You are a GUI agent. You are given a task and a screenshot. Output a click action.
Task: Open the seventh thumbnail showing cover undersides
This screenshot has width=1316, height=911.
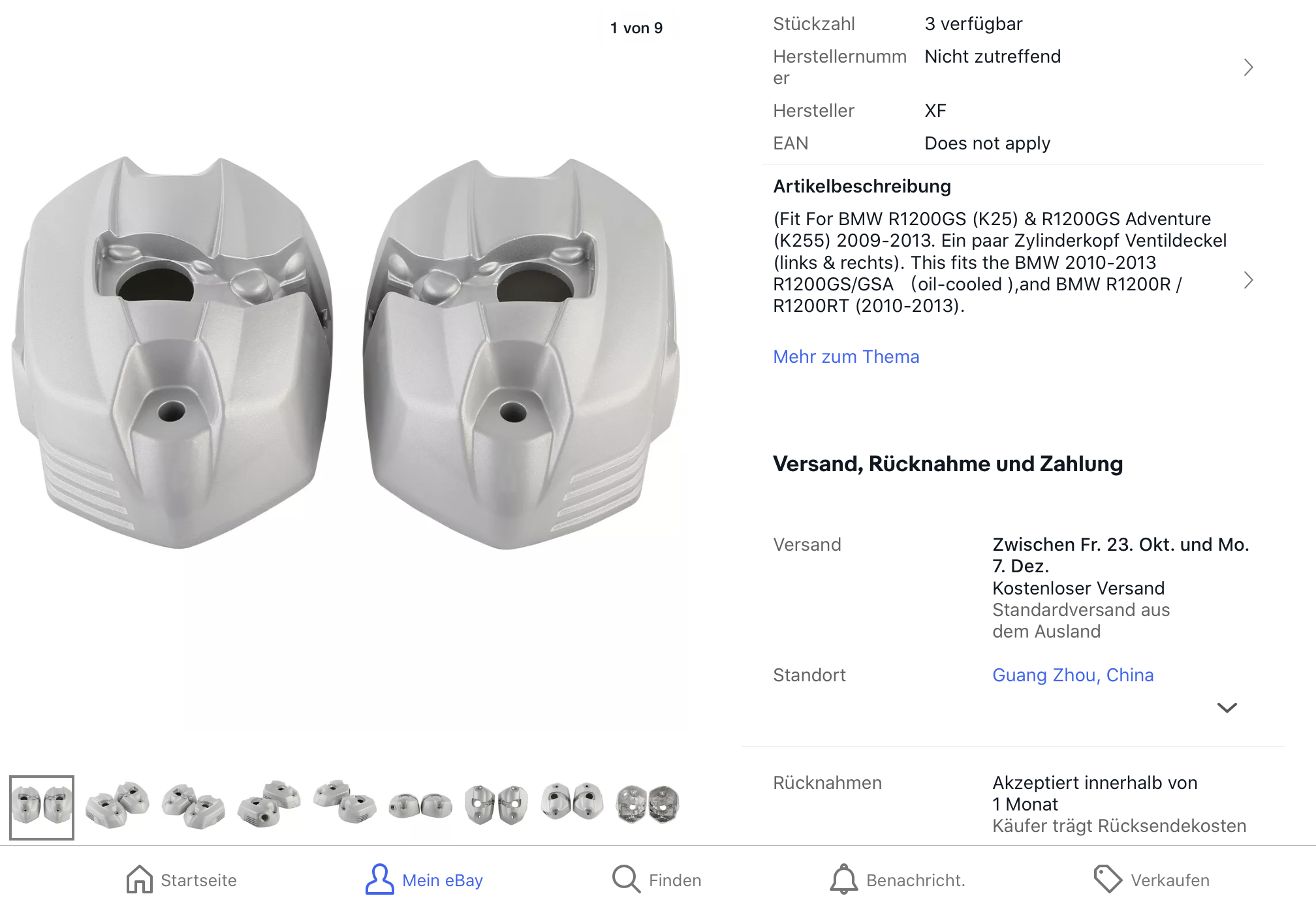coord(496,805)
